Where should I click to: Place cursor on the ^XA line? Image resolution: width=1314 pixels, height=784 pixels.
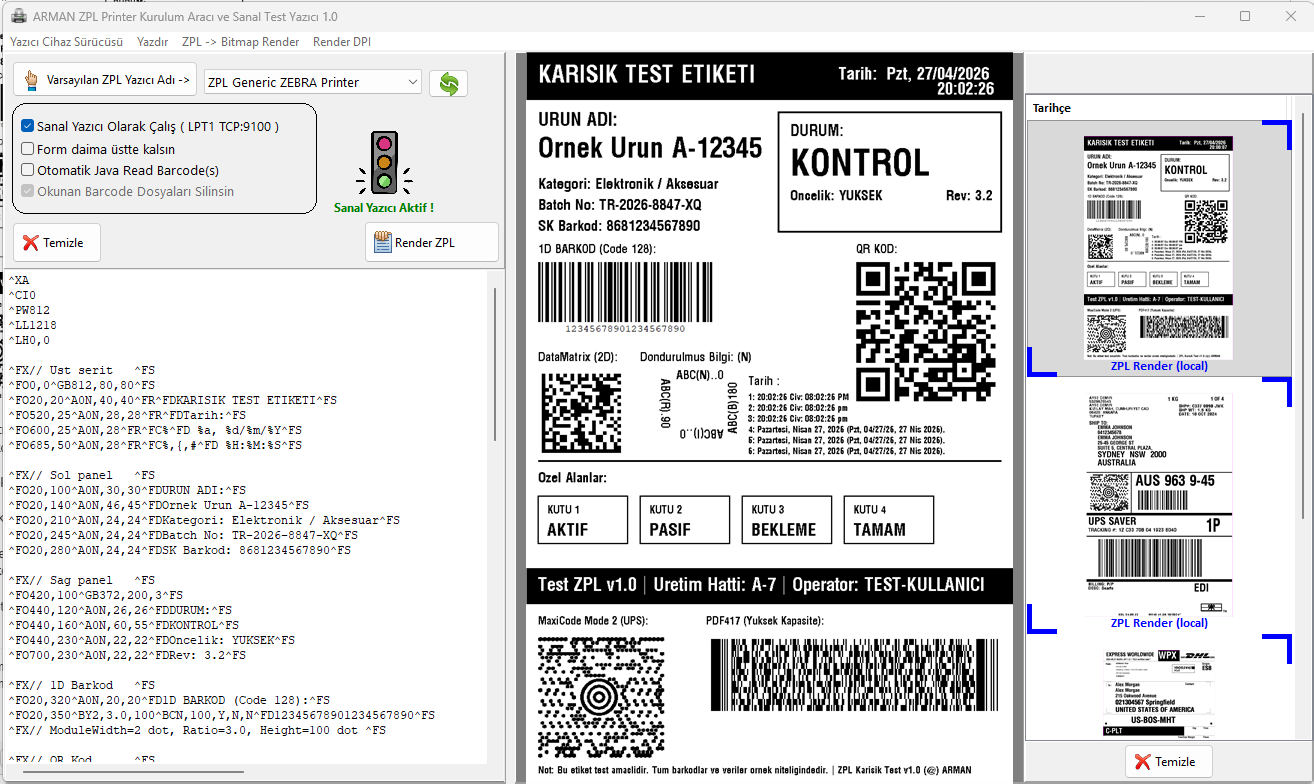point(20,280)
